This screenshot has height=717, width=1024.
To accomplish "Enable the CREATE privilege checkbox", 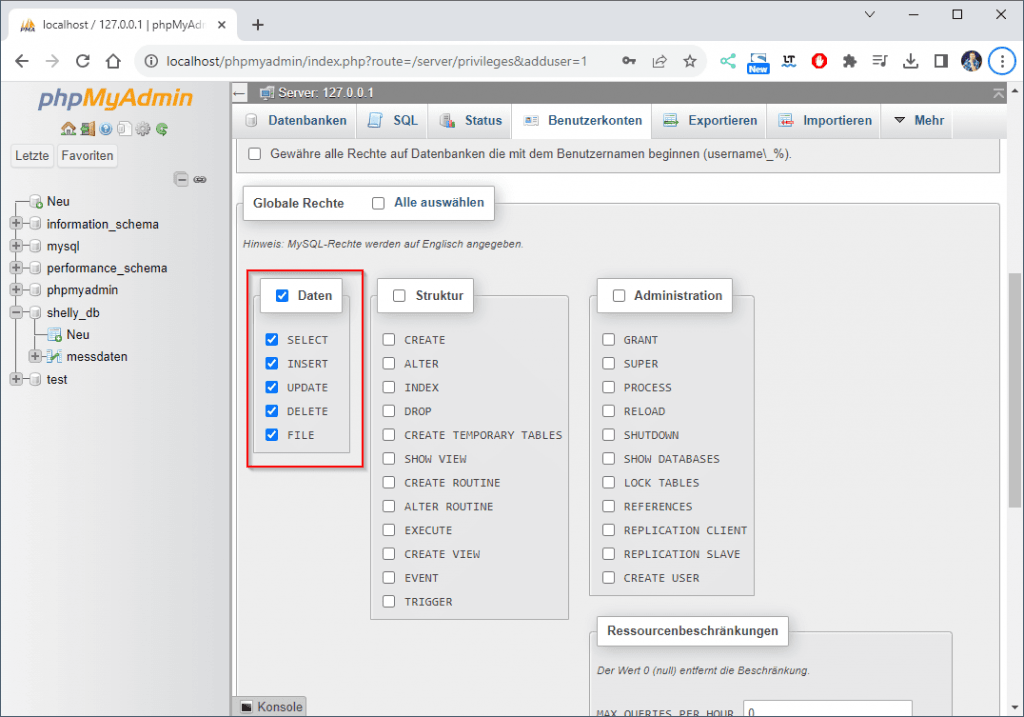I will (x=389, y=340).
